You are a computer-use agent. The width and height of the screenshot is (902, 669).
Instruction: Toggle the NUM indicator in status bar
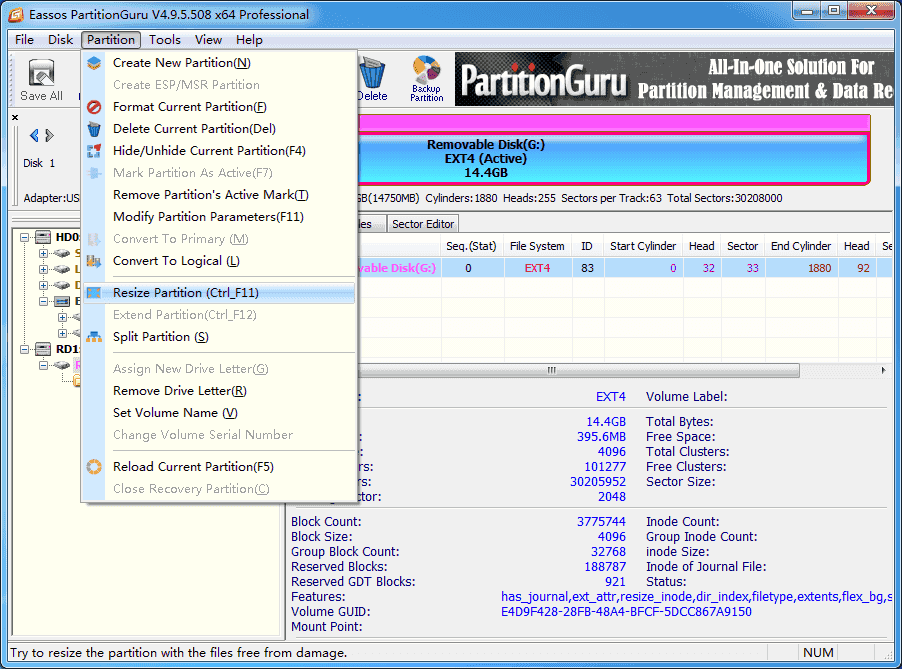pos(818,652)
